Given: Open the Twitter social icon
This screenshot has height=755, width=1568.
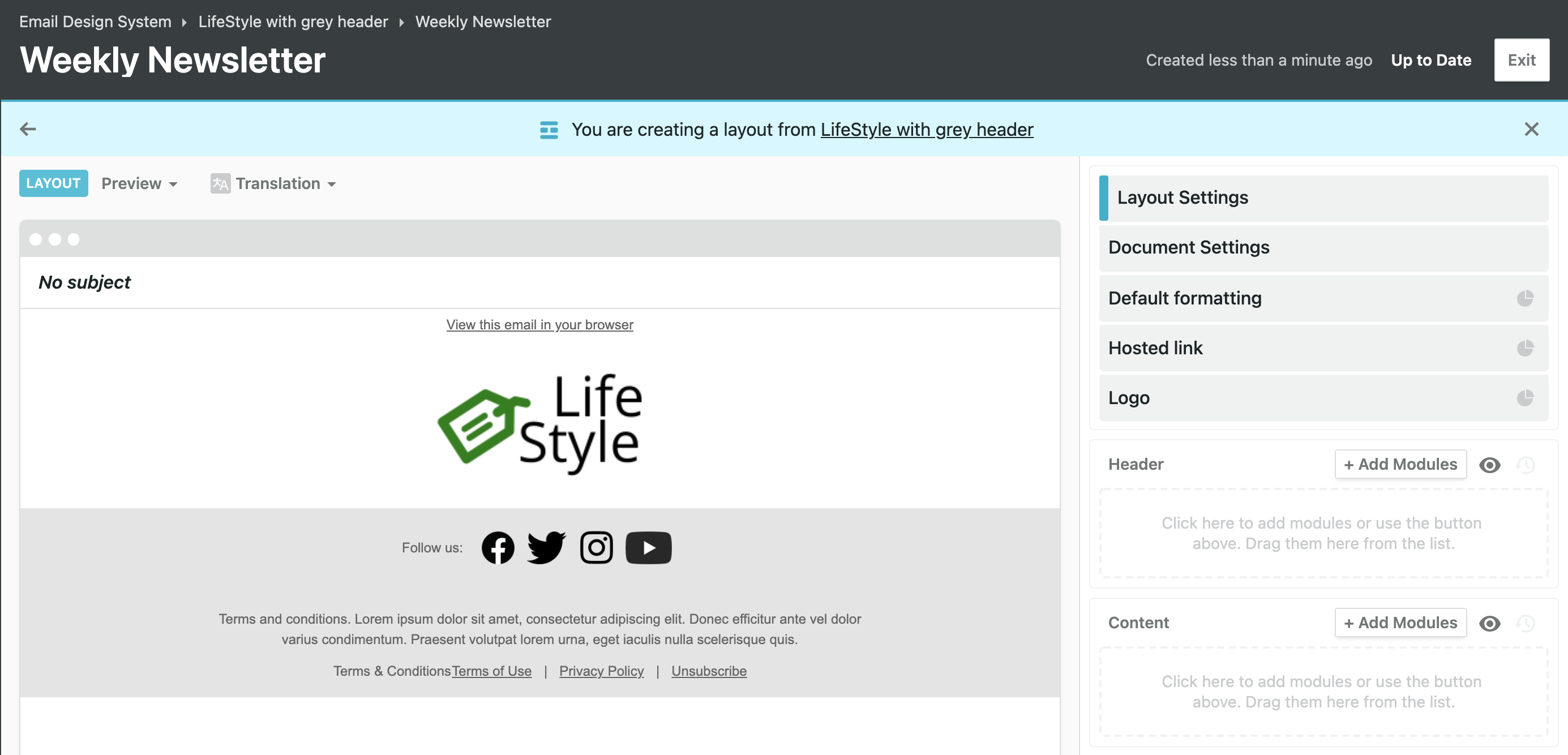Looking at the screenshot, I should [546, 547].
